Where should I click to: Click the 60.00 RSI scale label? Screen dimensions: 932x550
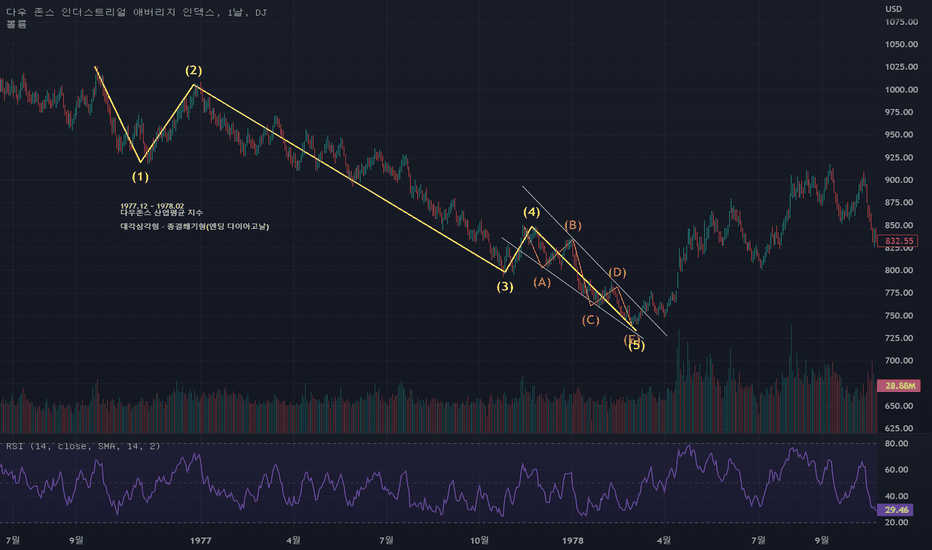click(896, 470)
